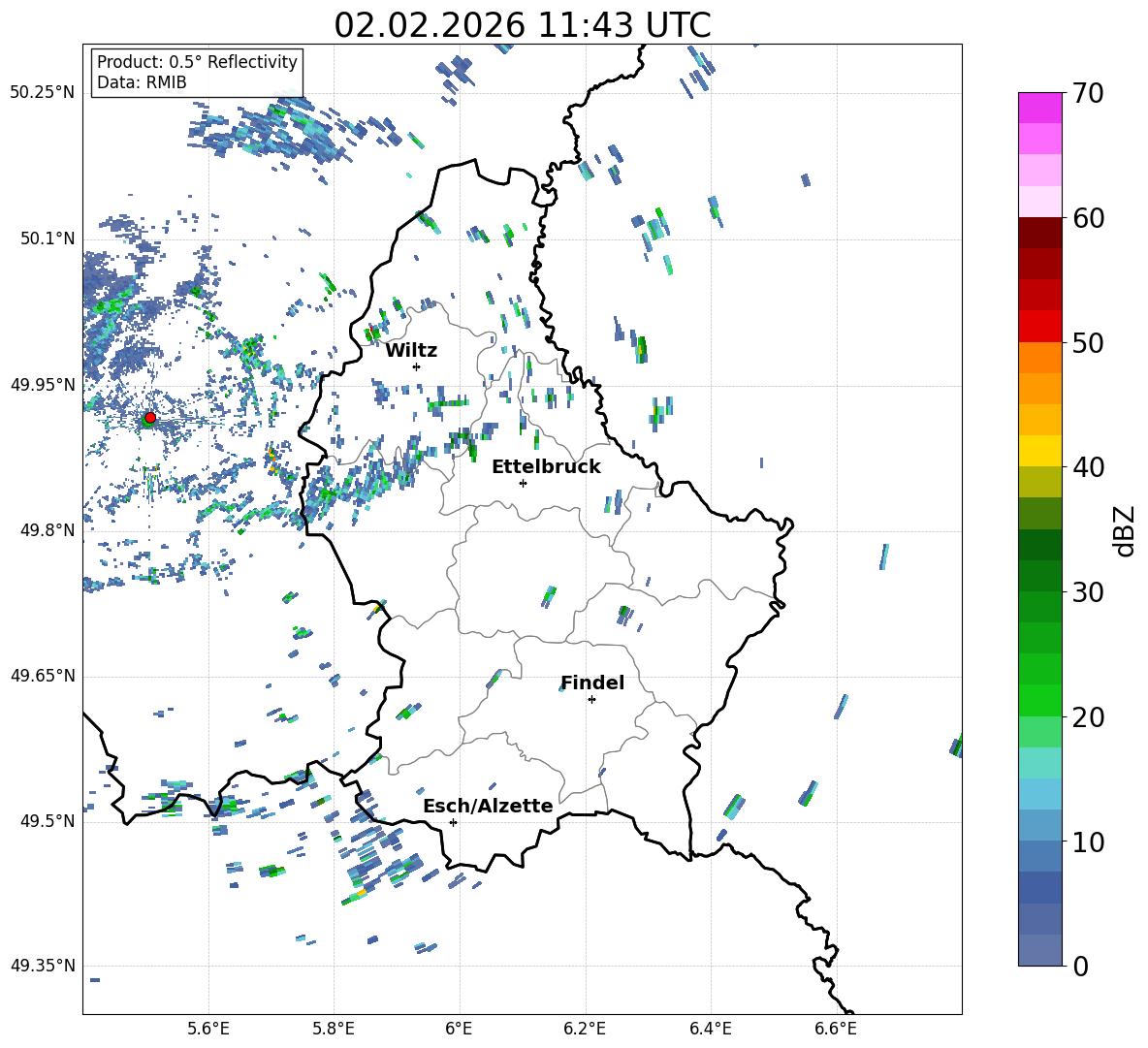
Task: Click the 20 value on colorbar
Action: 1088,716
